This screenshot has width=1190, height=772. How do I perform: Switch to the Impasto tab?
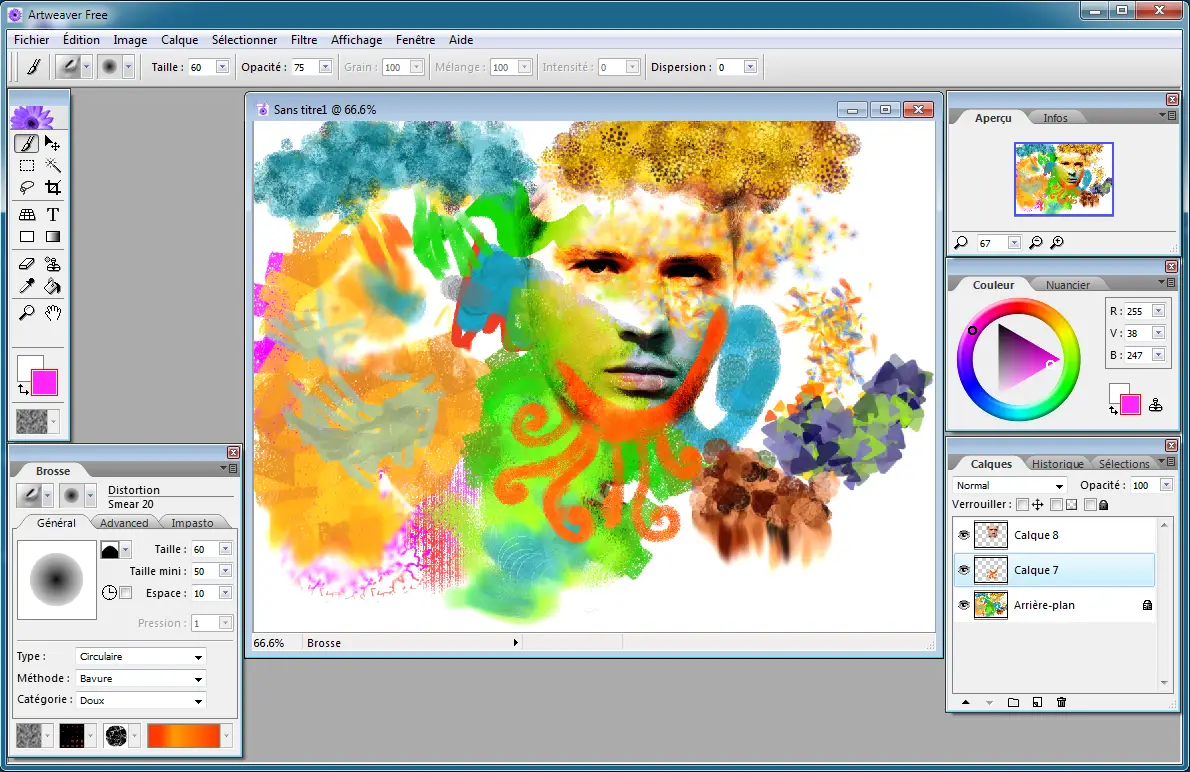pos(192,523)
